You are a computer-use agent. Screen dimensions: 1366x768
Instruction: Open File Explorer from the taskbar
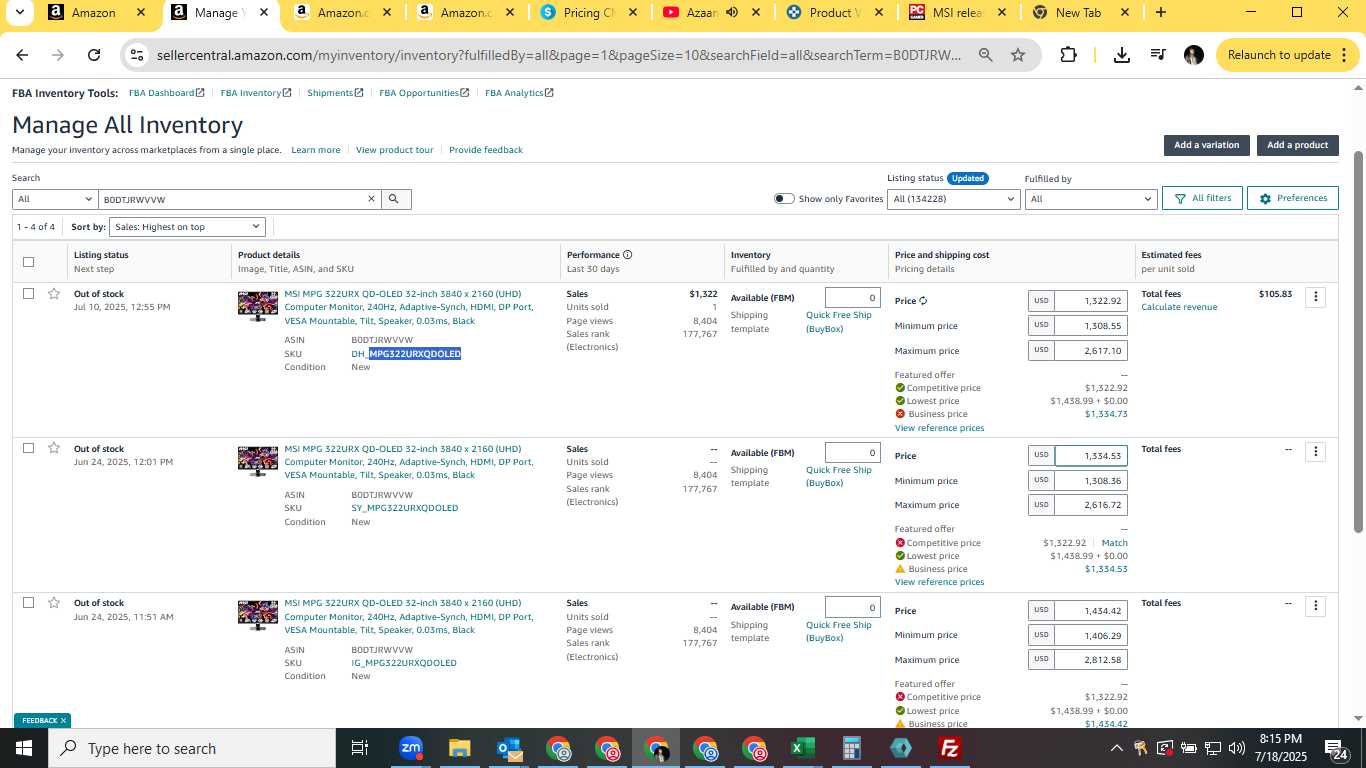[x=459, y=748]
